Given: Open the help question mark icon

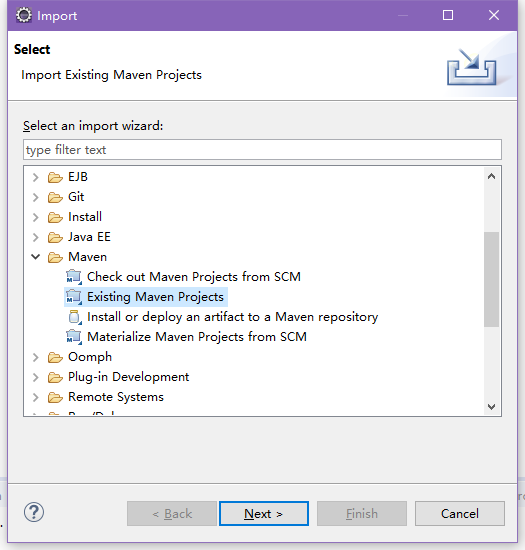Looking at the screenshot, I should point(34,512).
